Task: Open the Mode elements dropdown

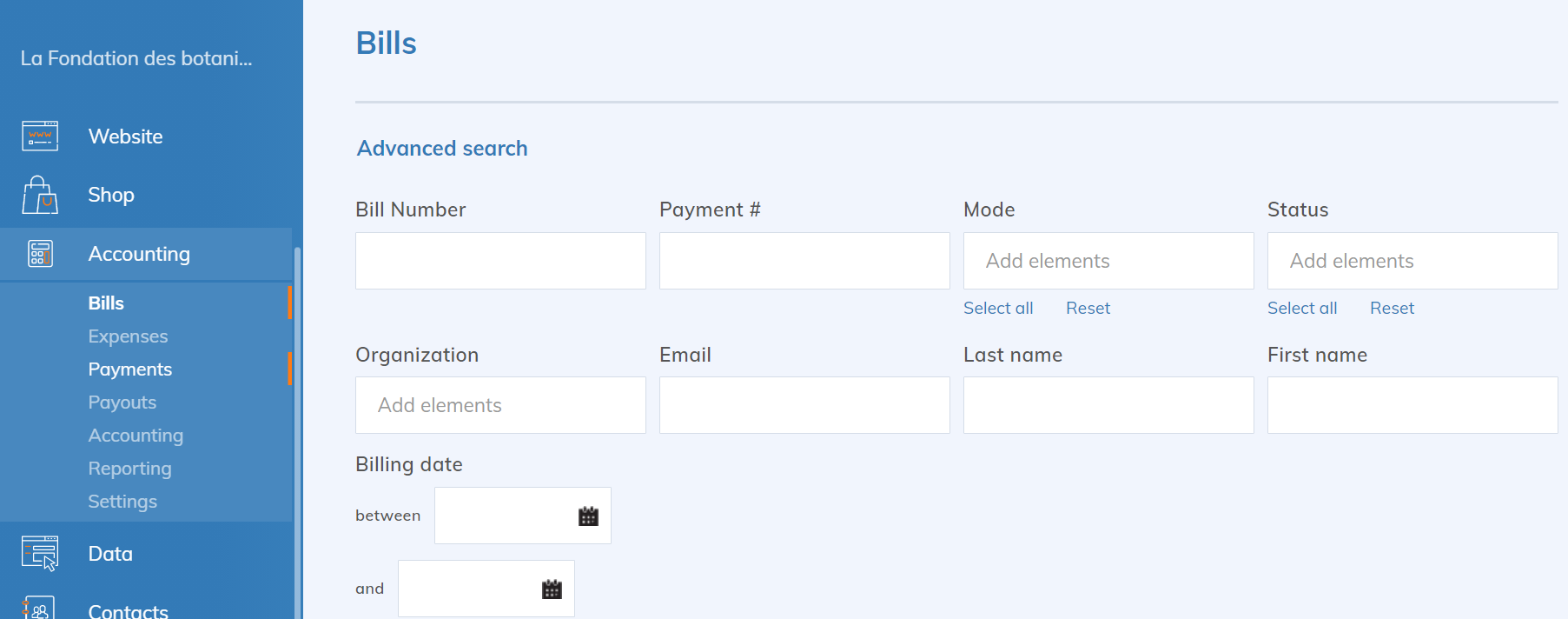Action: point(1108,261)
